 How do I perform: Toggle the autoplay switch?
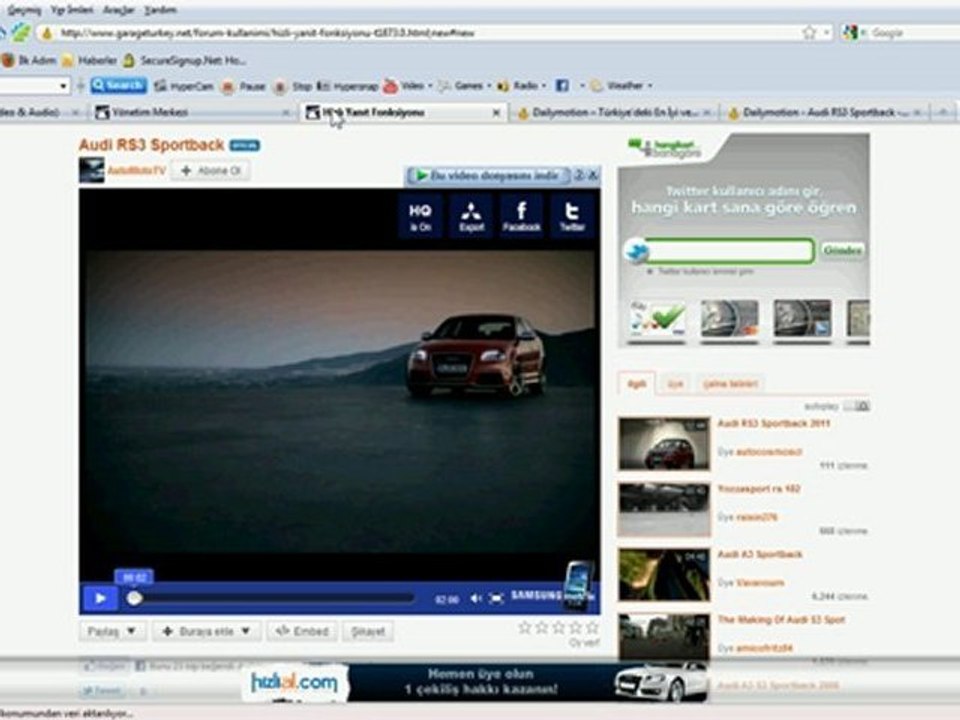(857, 406)
